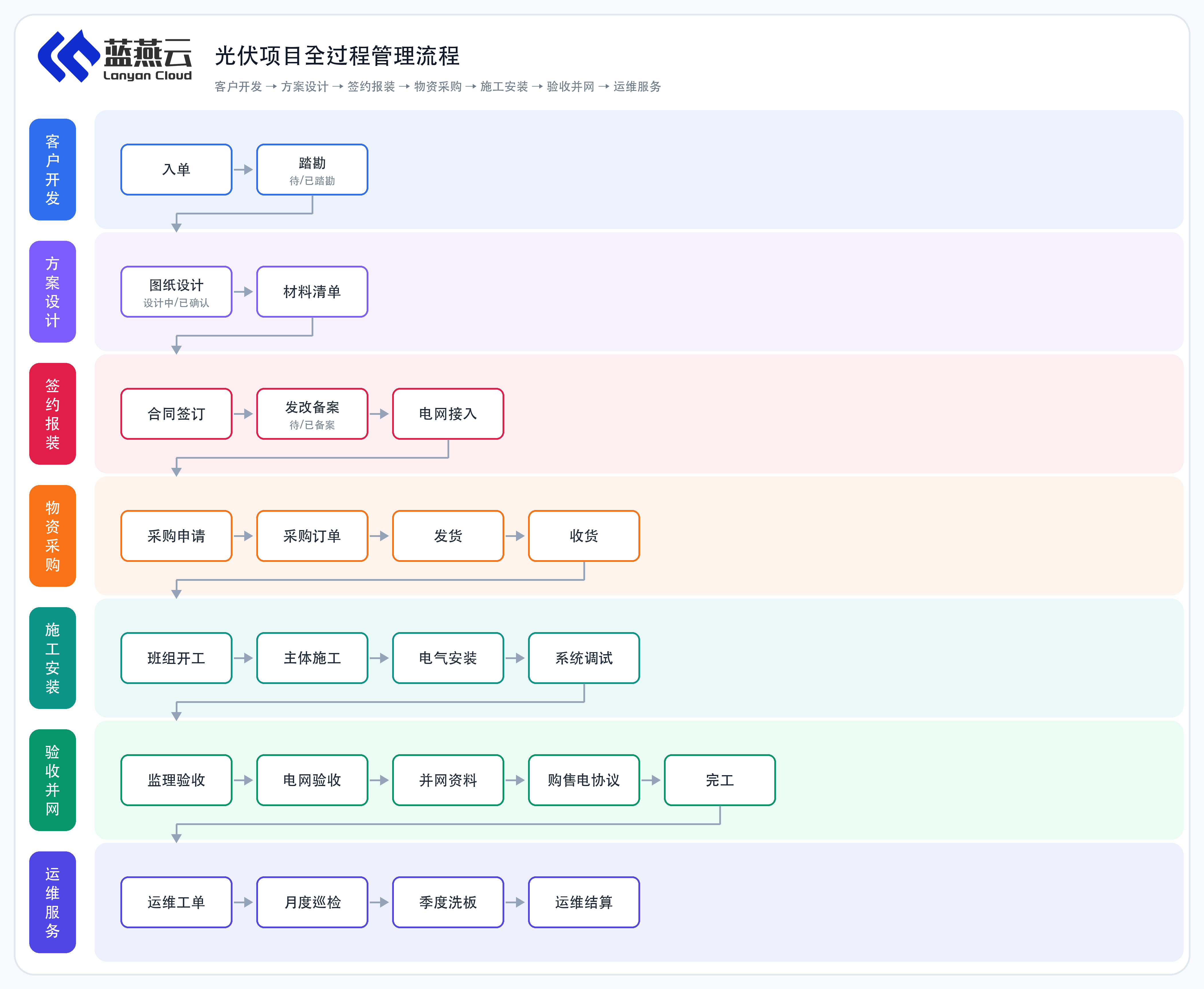Choose the 采购申请 node
This screenshot has width=1204, height=989.
tap(177, 535)
